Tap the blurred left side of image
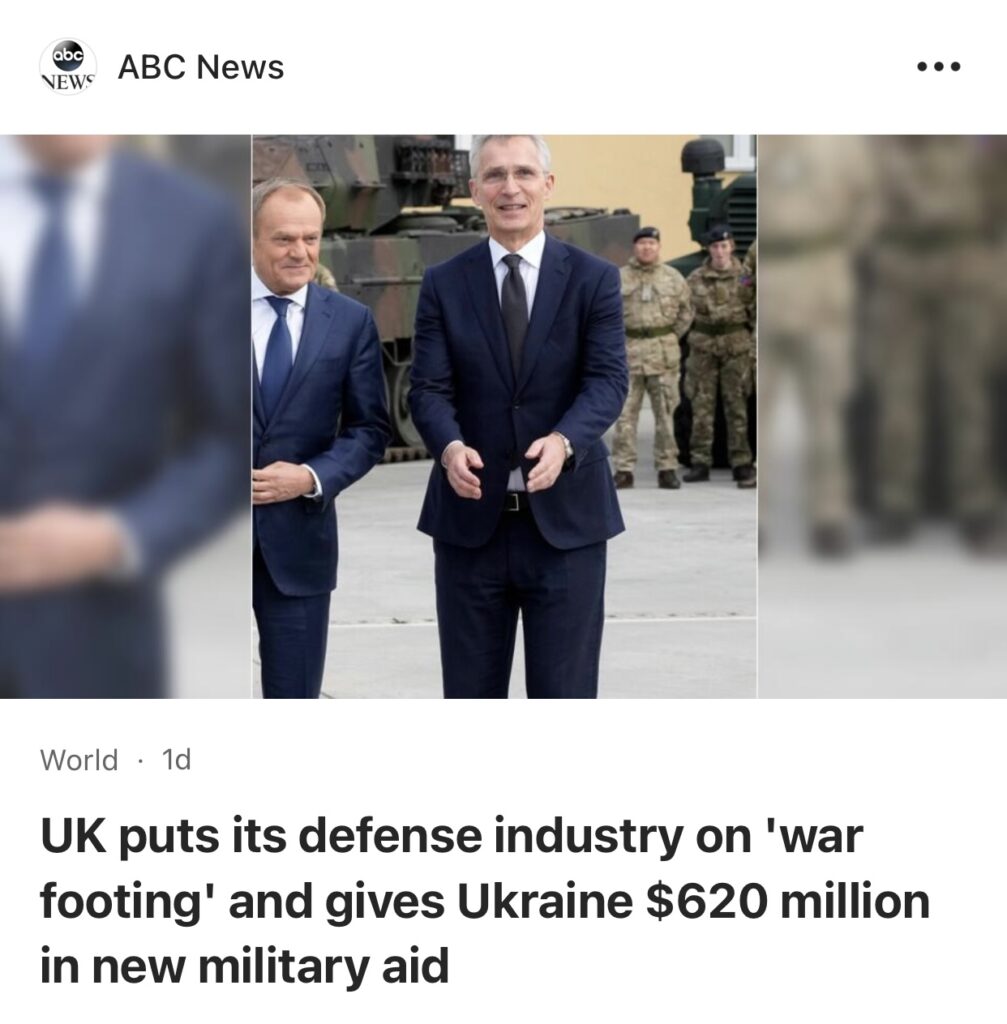The image size is (1007, 1024). pyautogui.click(x=125, y=417)
